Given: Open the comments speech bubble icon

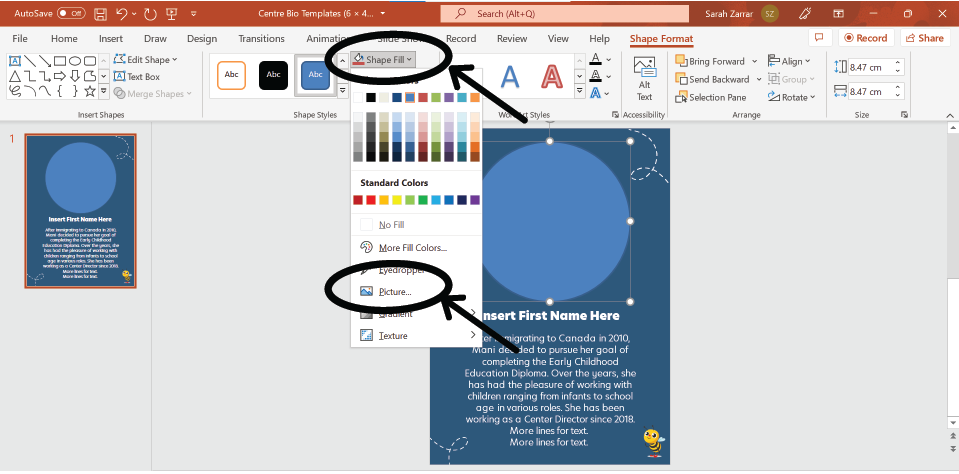Looking at the screenshot, I should (x=818, y=38).
